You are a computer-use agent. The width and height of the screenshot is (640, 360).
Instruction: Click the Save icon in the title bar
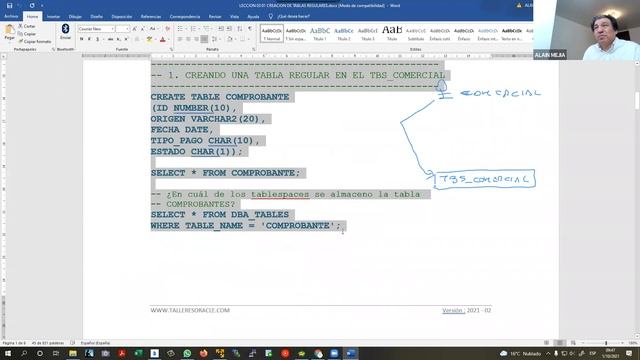(x=9, y=6)
